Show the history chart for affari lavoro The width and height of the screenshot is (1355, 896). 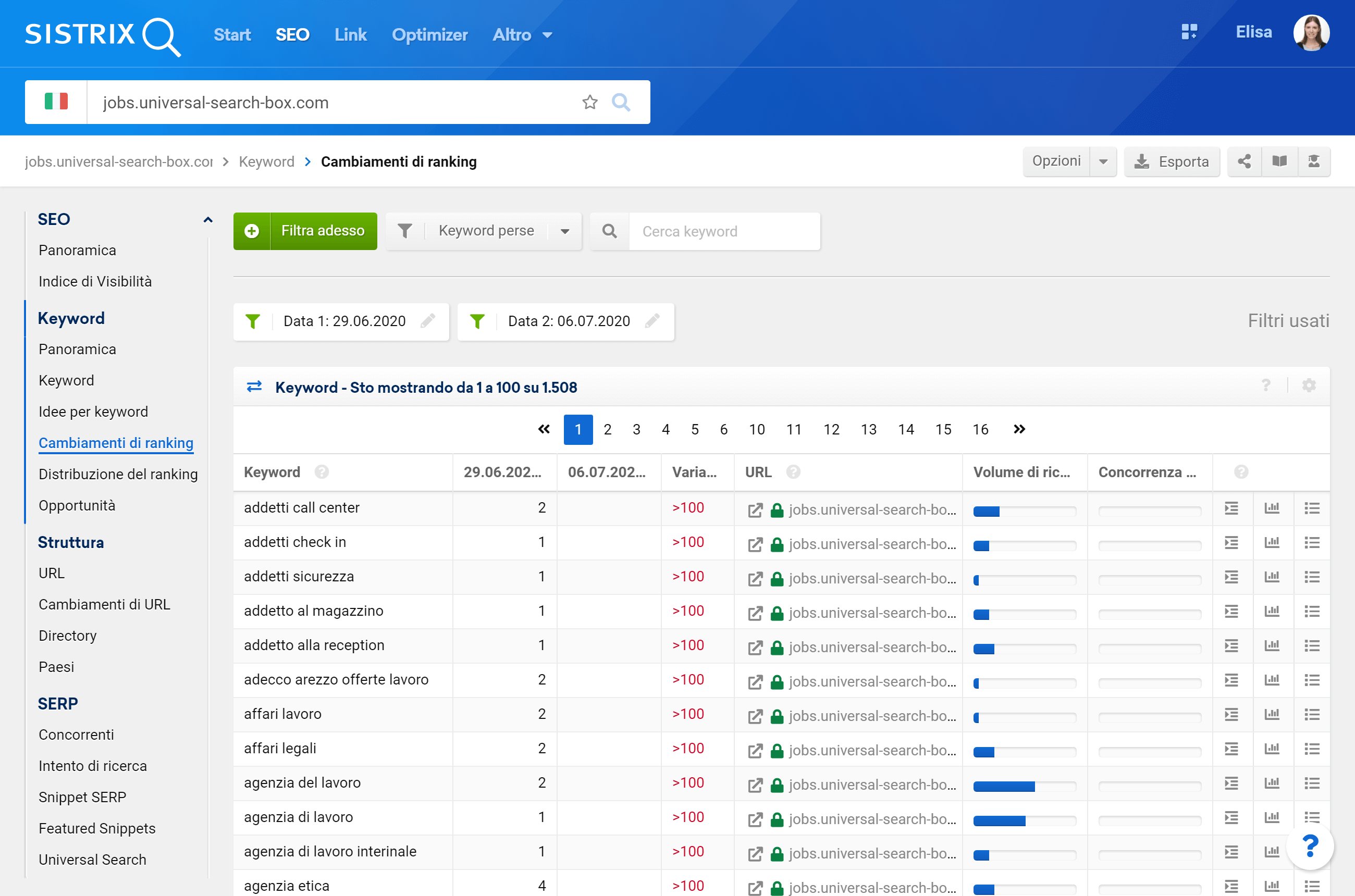coord(1272,714)
